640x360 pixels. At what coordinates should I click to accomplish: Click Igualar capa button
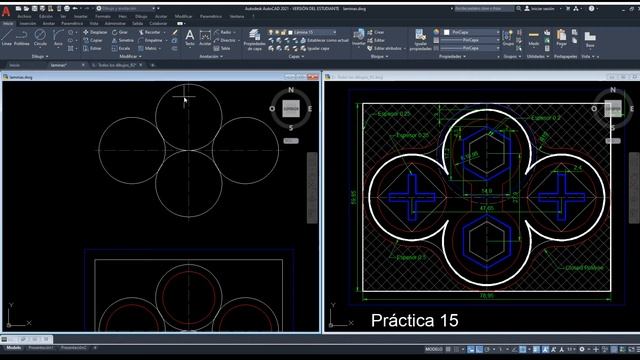point(315,49)
